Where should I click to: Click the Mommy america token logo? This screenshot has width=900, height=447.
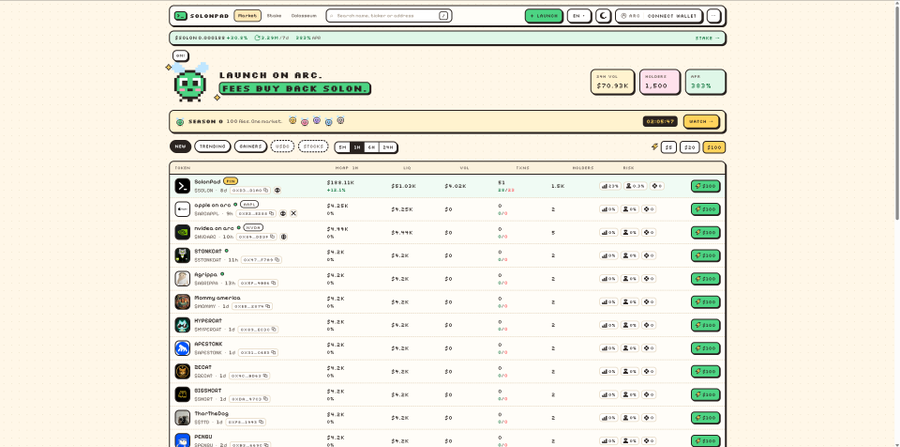coord(182,302)
